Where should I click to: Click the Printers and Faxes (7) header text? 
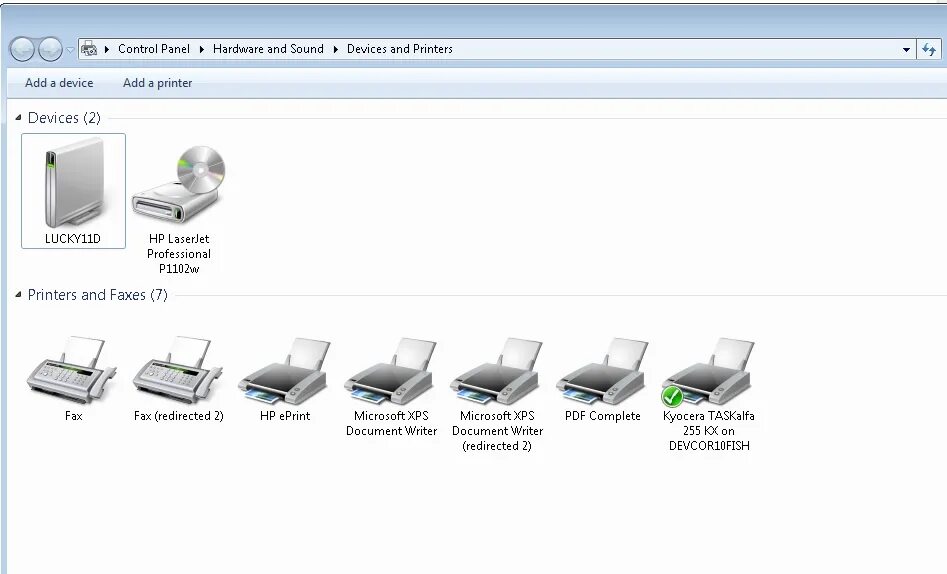[98, 295]
